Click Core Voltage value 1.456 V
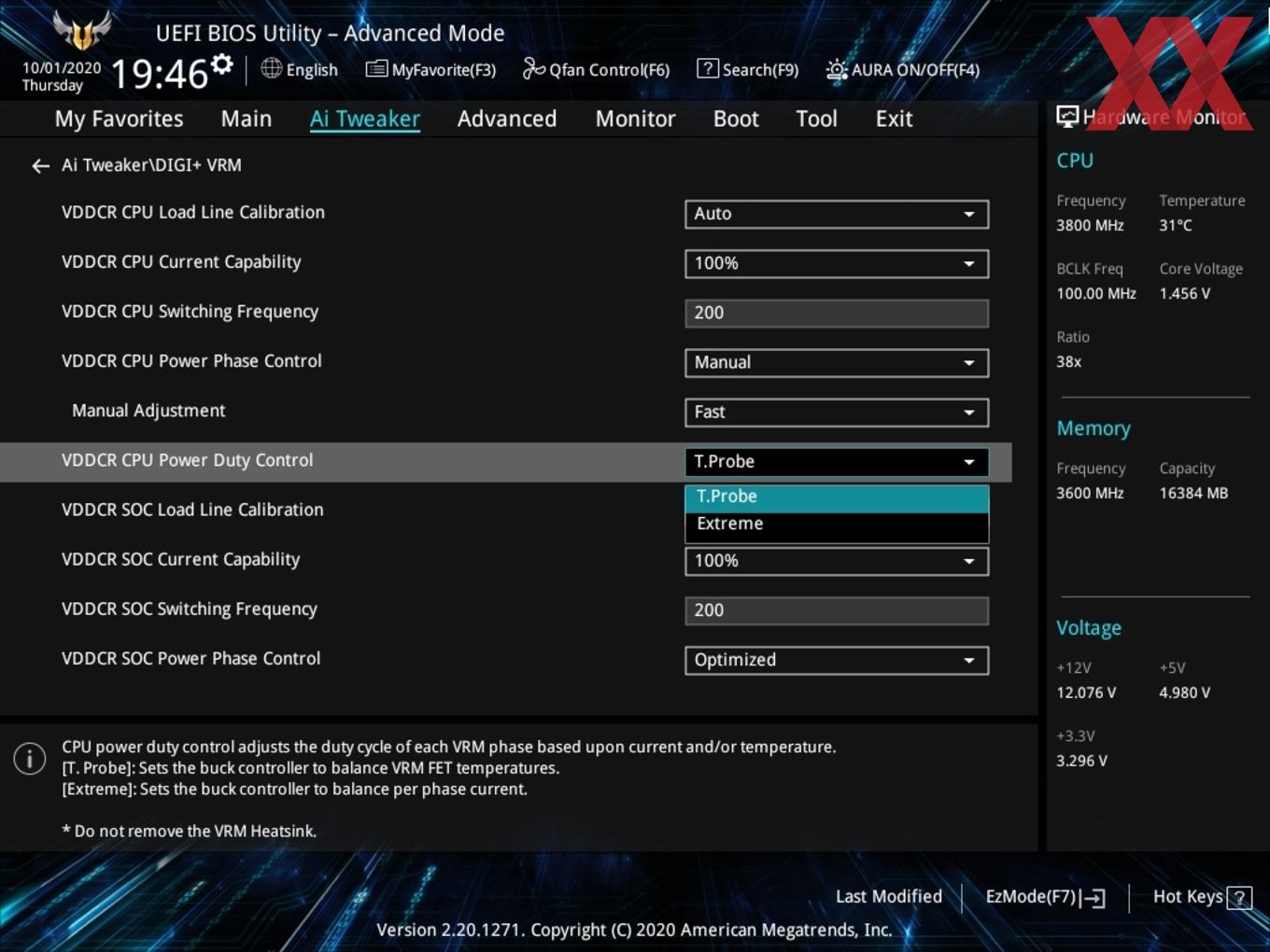 (1184, 294)
